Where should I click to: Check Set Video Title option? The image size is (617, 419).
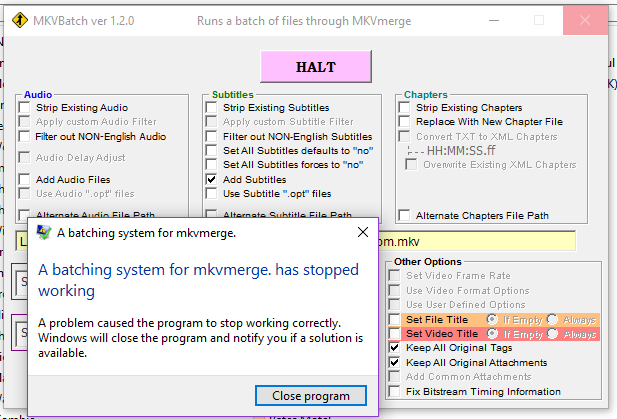point(394,334)
